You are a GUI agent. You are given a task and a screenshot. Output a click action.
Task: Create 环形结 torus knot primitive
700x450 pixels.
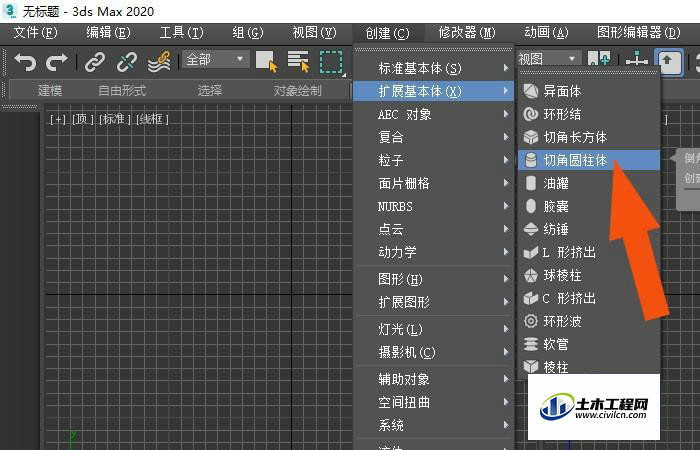[589, 114]
